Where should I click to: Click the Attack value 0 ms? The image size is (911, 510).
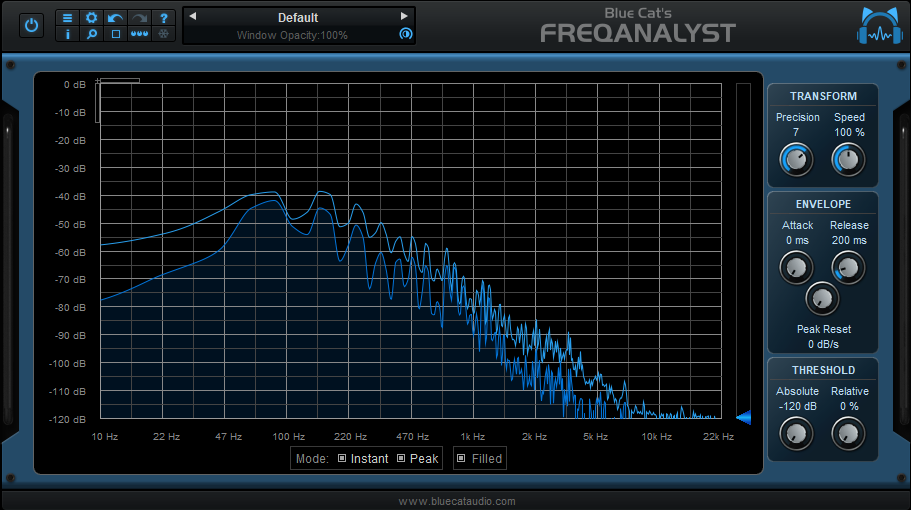click(x=797, y=240)
